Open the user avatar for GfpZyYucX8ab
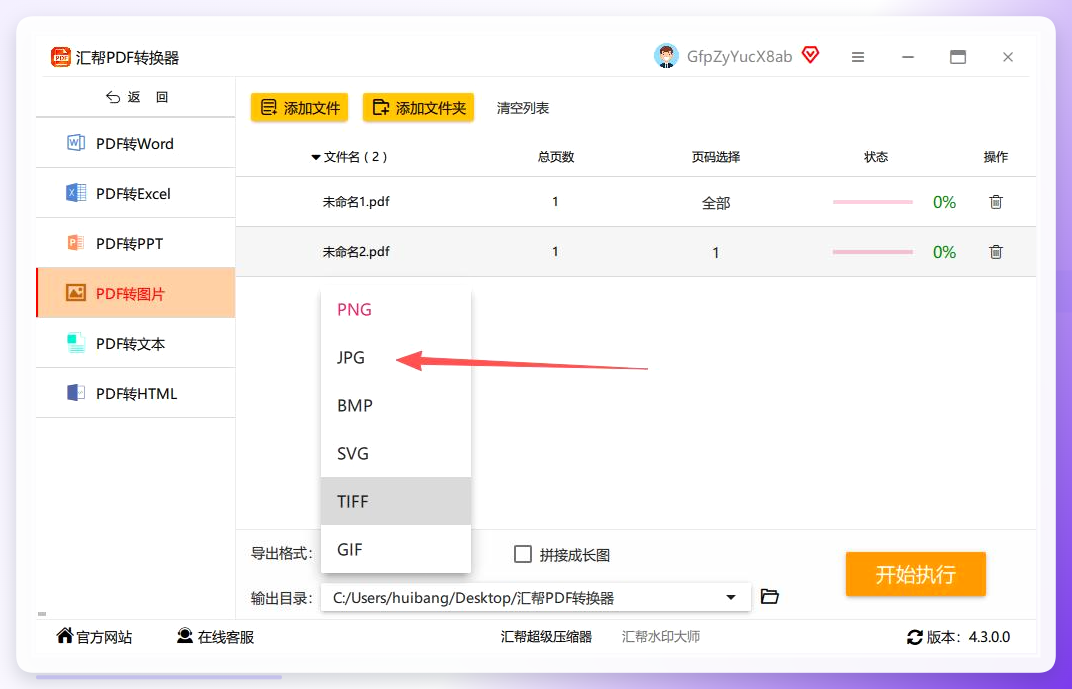This screenshot has height=689, width=1072. point(666,56)
